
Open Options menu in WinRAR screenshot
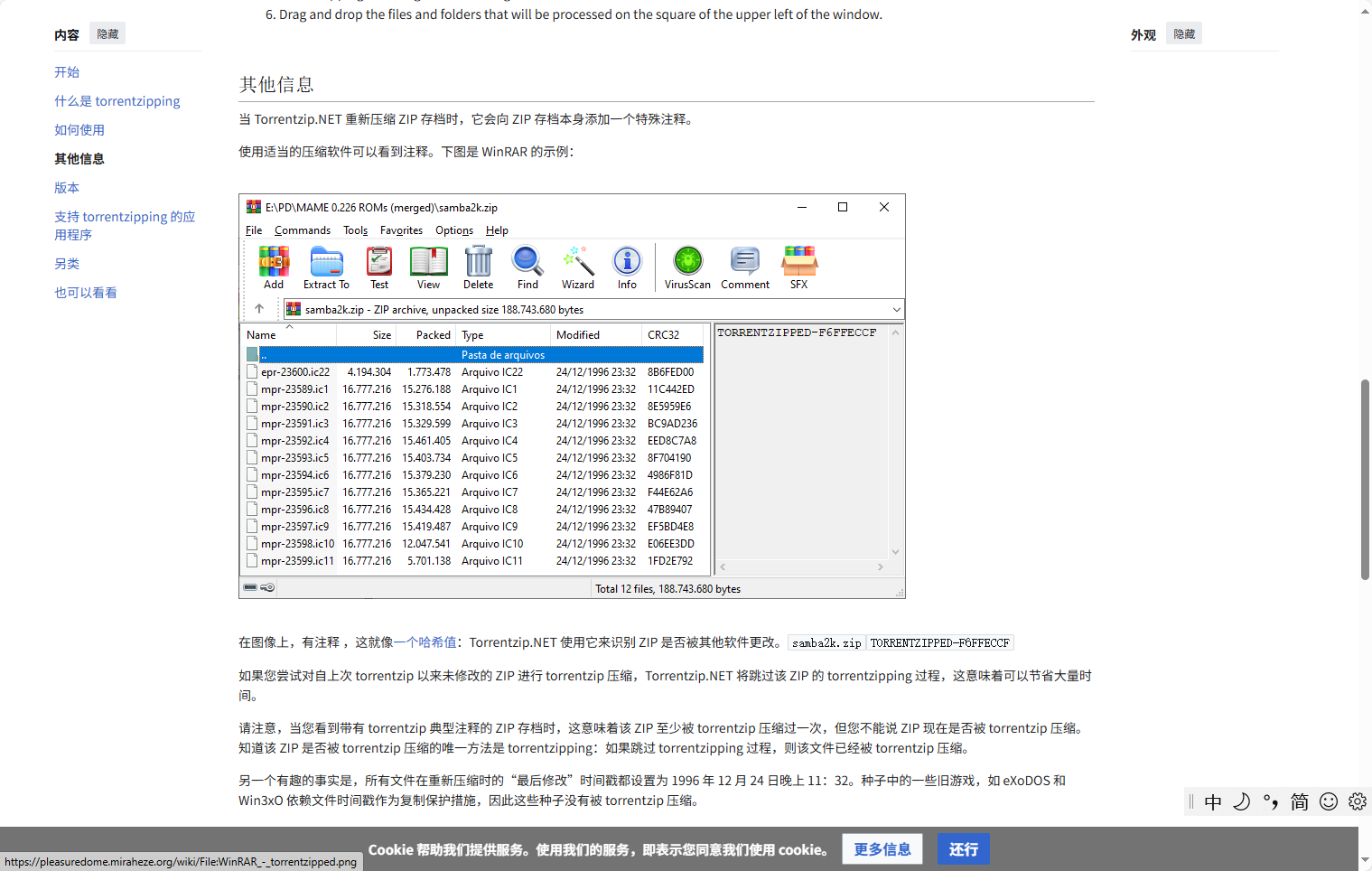tap(454, 230)
